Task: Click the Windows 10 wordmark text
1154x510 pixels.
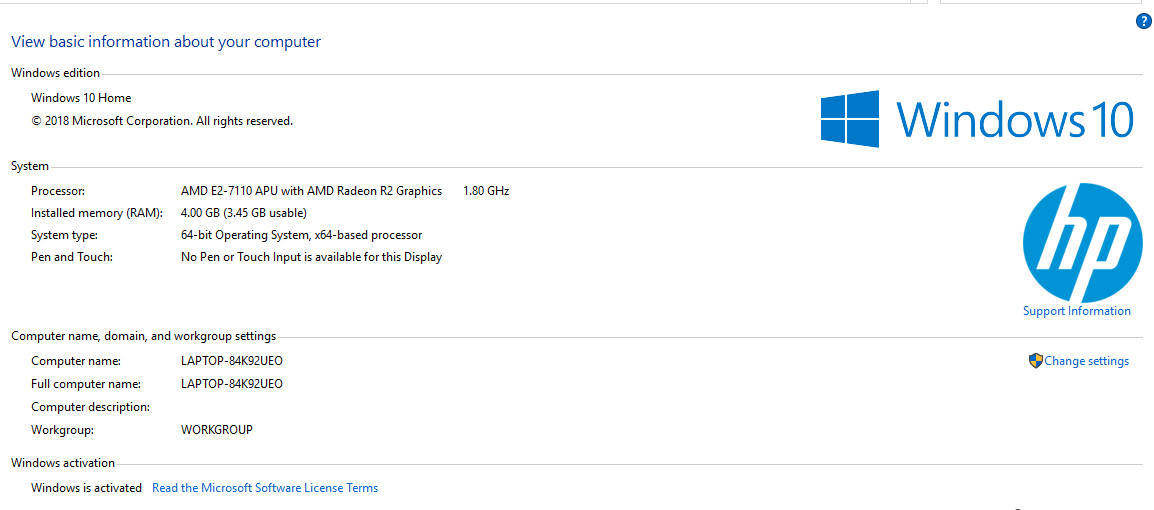Action: tap(1015, 118)
